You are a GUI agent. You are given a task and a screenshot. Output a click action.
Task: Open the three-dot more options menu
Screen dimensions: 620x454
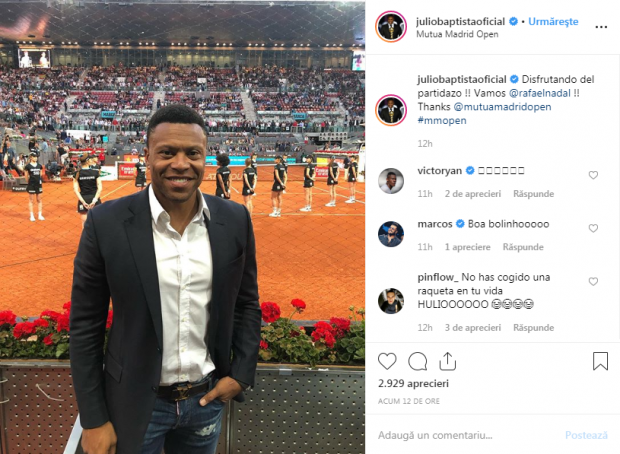[601, 27]
